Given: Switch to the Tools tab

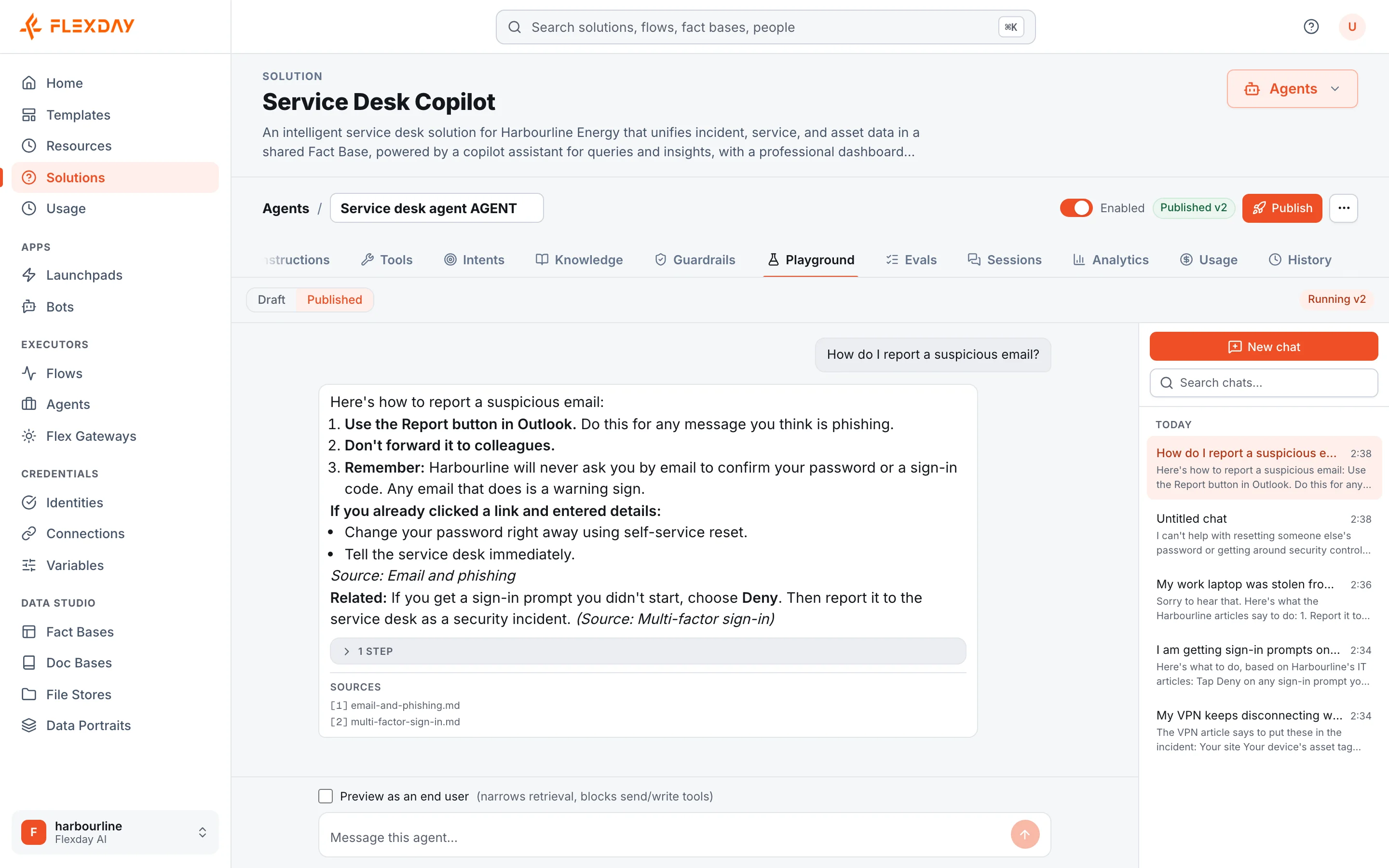Looking at the screenshot, I should click(x=387, y=260).
